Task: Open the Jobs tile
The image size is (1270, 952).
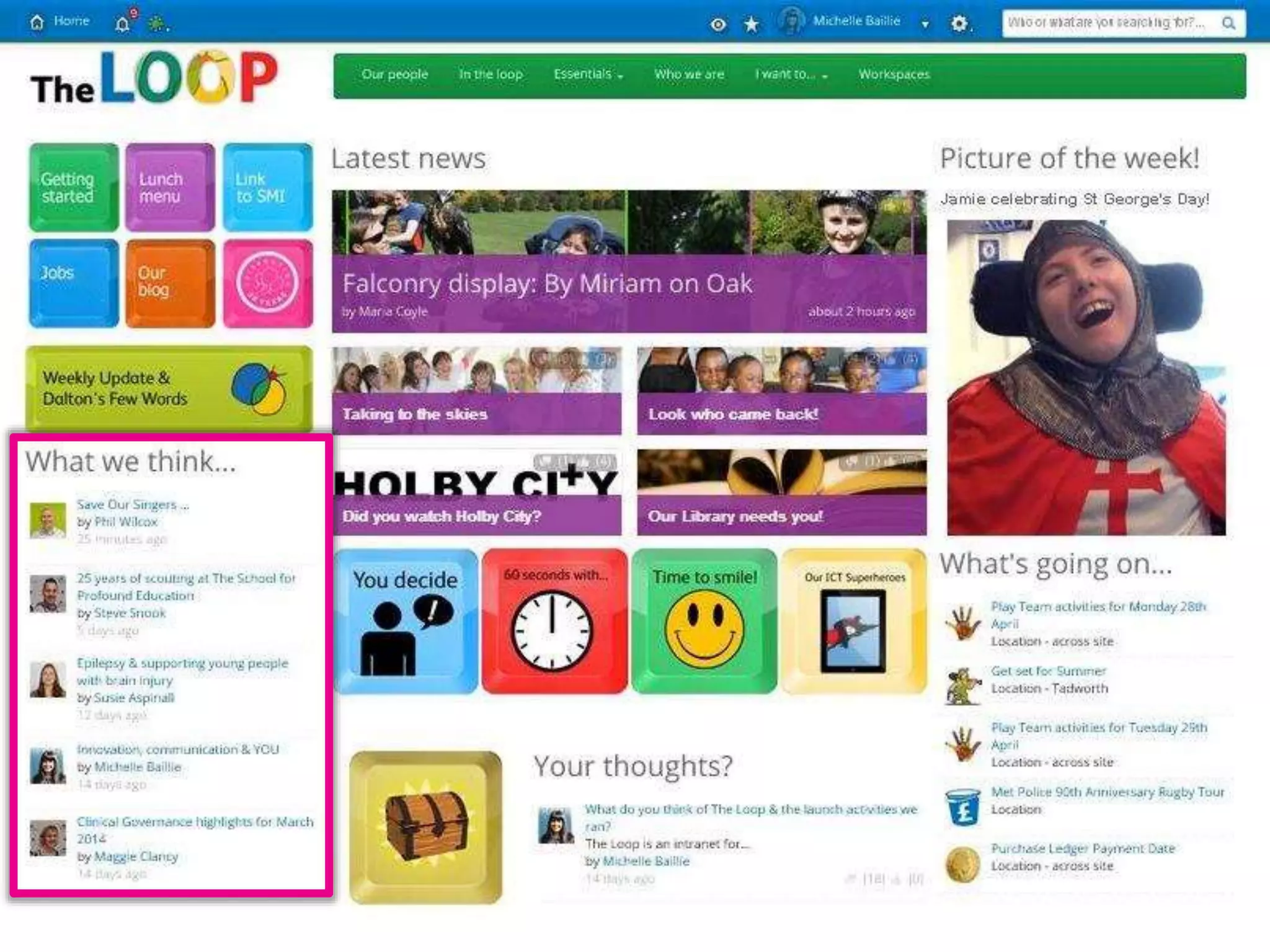Action: (74, 283)
